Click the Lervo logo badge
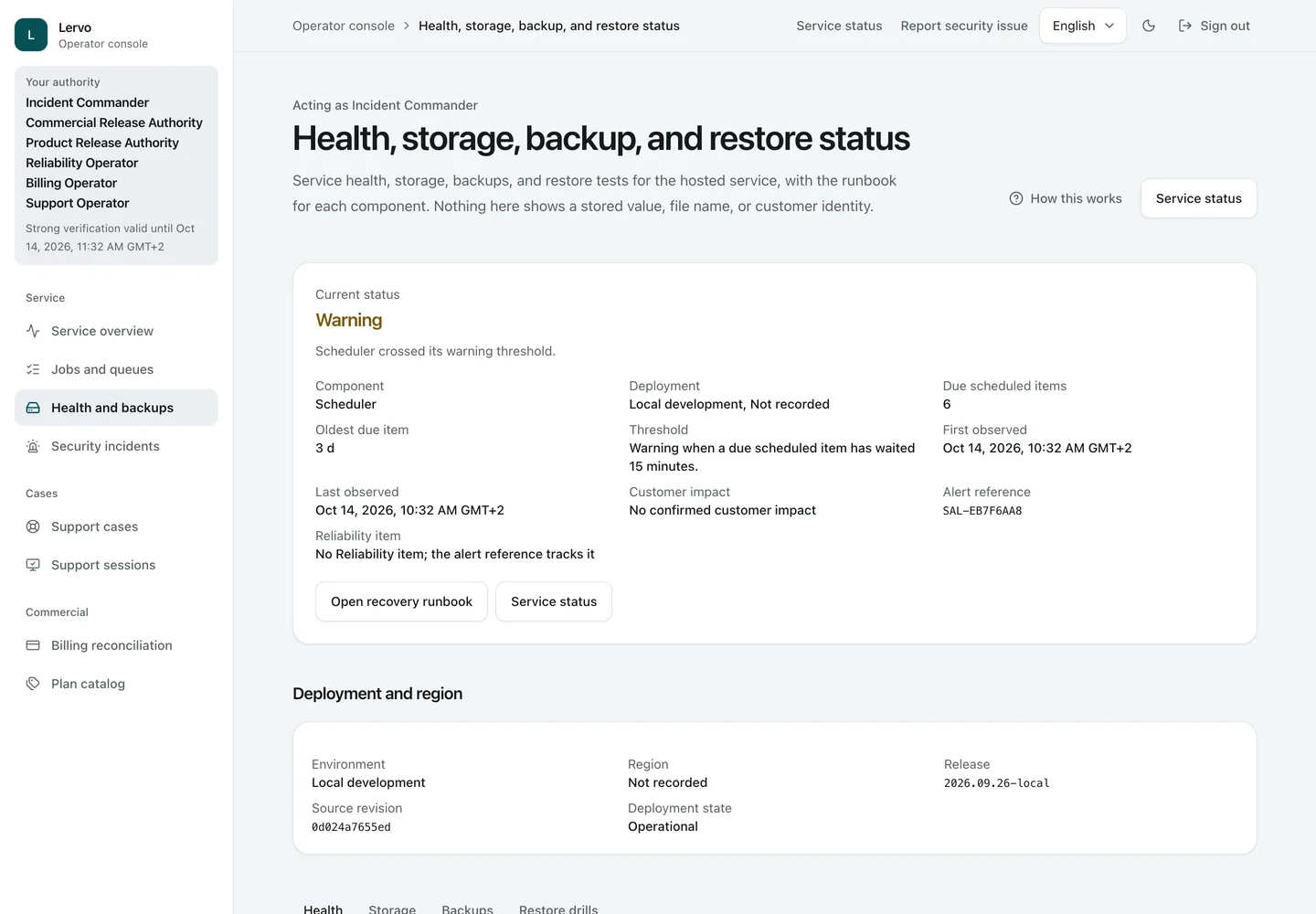The height and width of the screenshot is (914, 1316). pos(31,35)
